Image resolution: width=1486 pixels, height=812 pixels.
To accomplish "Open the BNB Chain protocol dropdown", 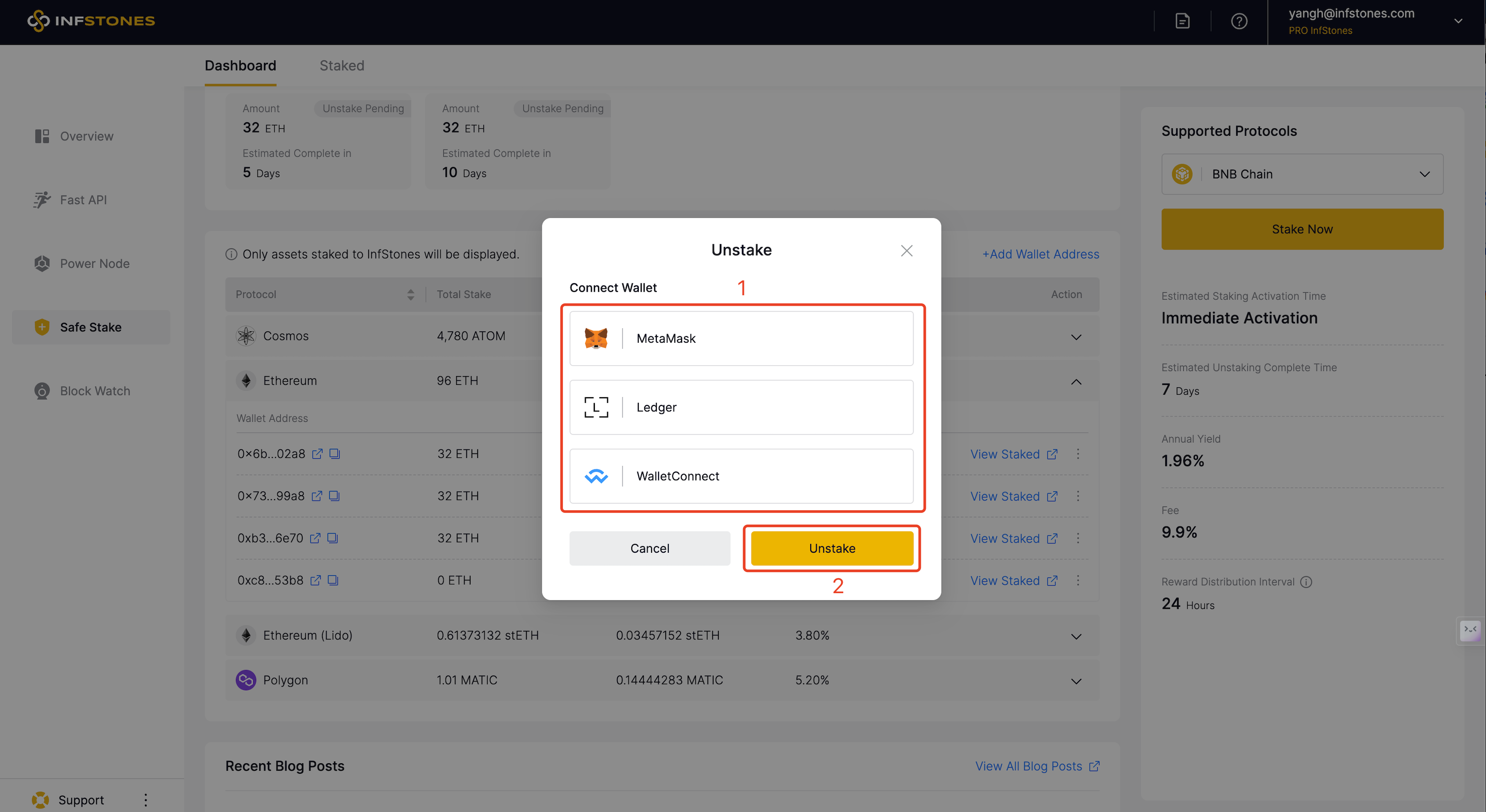I will [1302, 174].
